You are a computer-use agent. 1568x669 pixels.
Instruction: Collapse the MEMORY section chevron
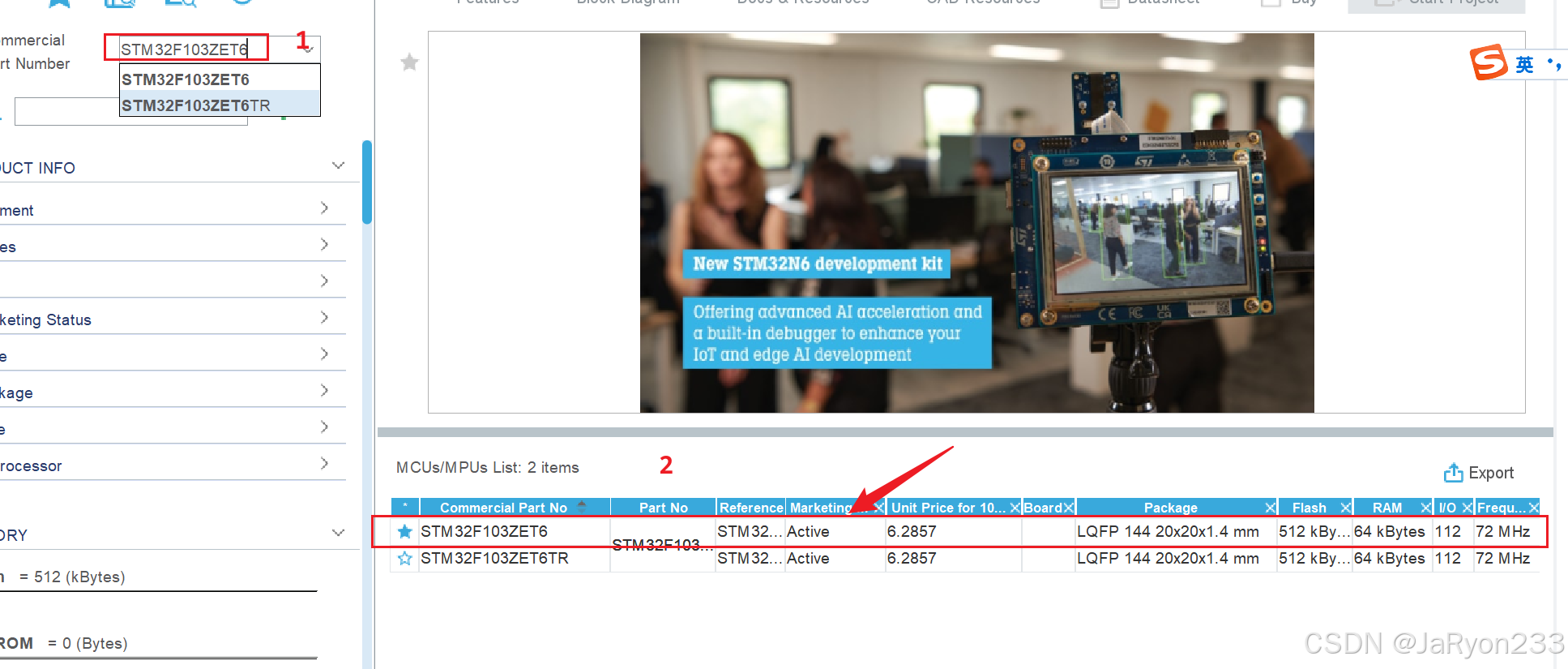pos(339,534)
